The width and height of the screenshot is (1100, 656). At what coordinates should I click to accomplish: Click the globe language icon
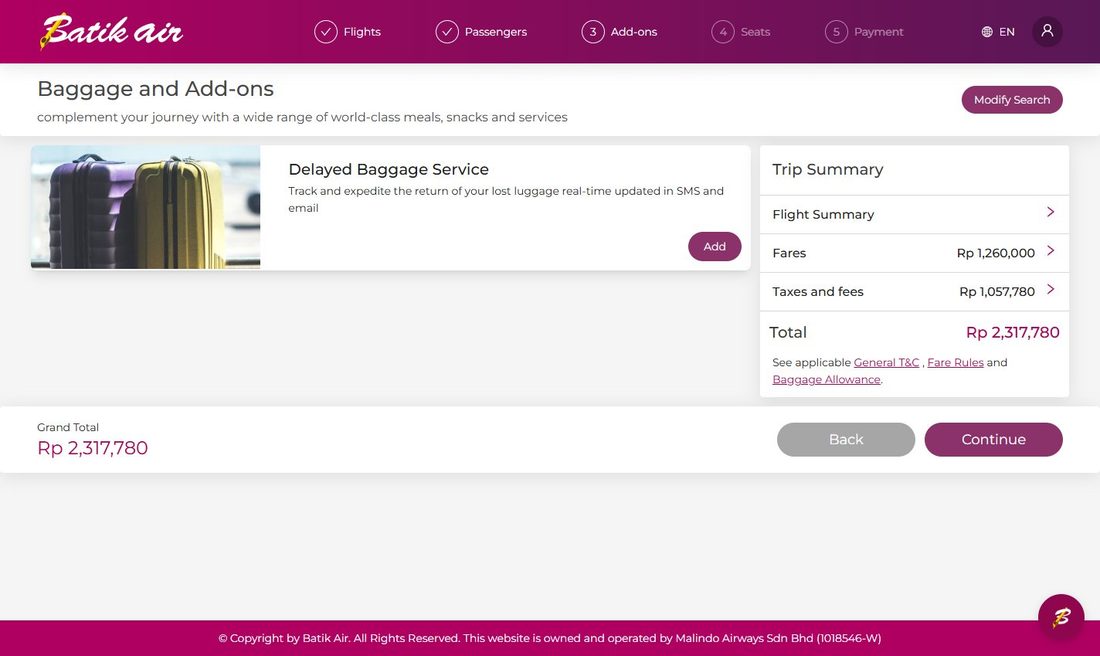click(986, 32)
